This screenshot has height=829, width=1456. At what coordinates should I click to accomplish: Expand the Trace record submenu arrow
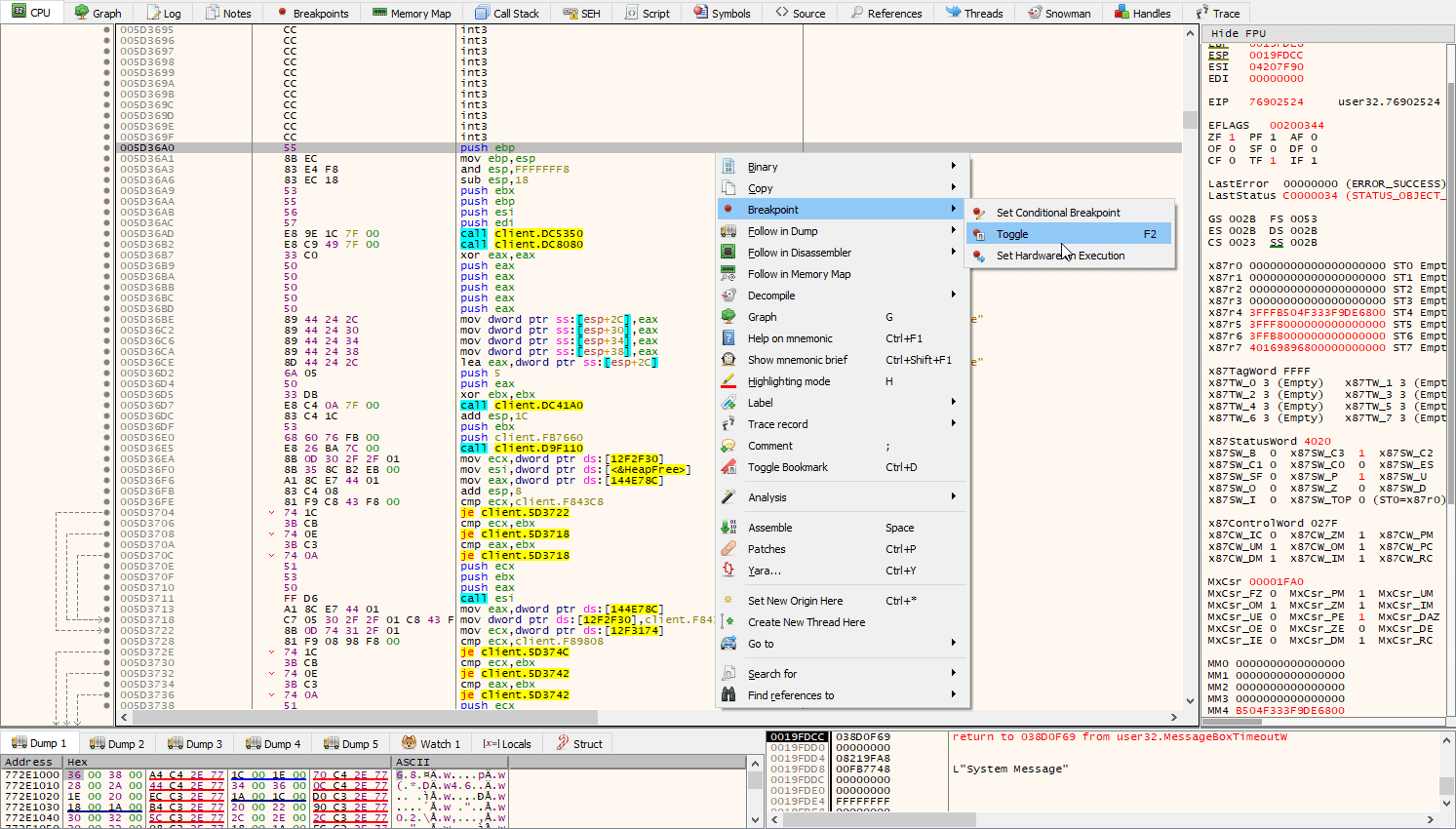click(x=954, y=424)
